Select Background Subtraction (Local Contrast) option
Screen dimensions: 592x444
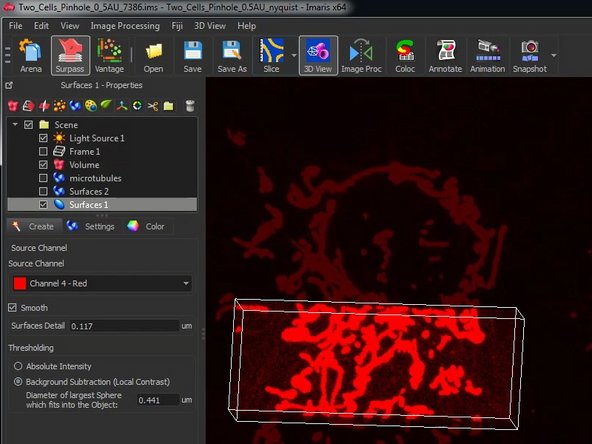(x=18, y=382)
